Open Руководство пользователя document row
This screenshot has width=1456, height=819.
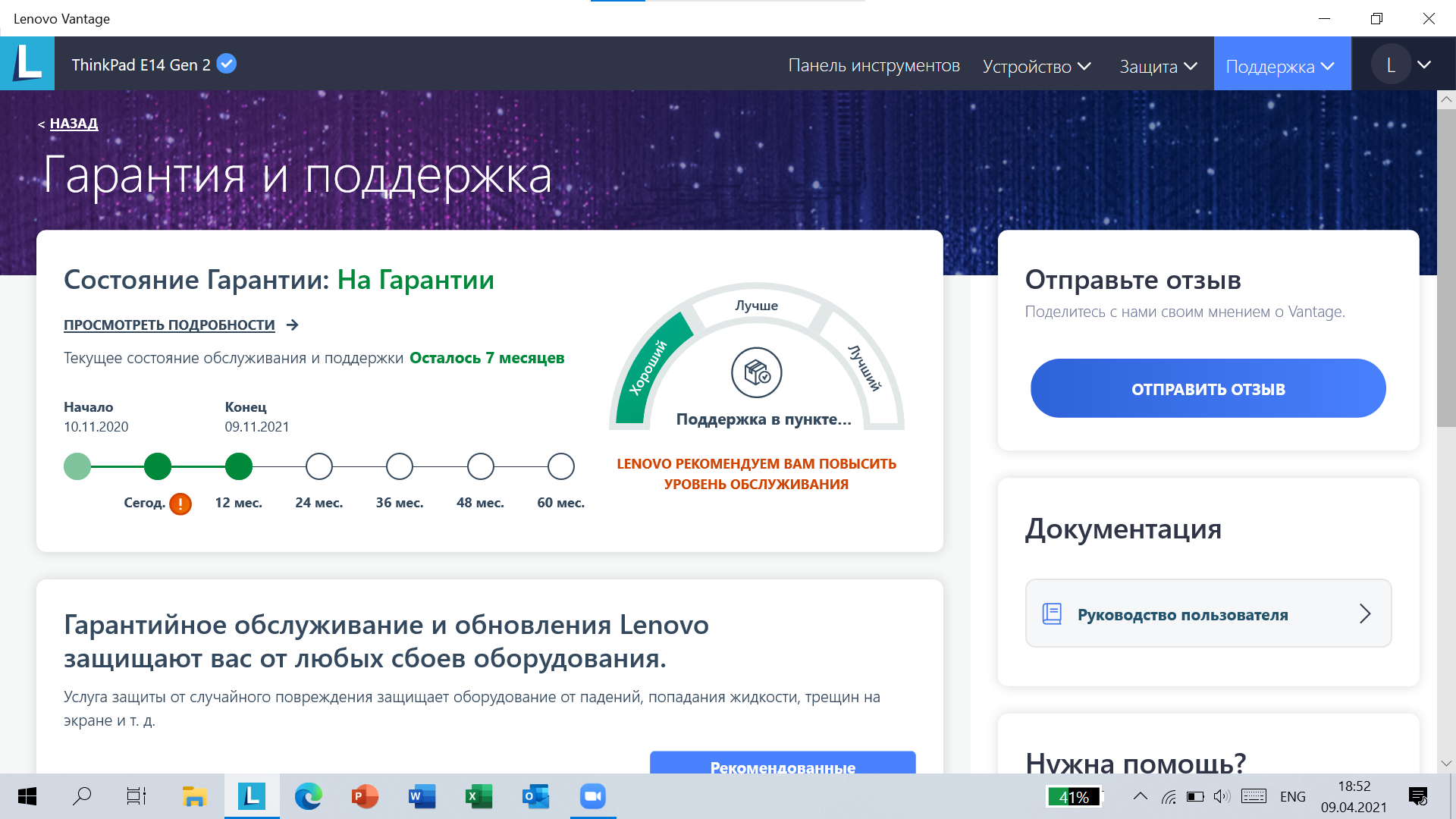pos(1208,613)
